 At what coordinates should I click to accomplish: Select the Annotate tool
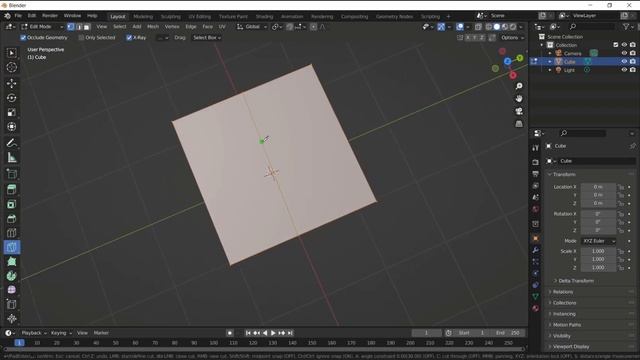coord(11,143)
